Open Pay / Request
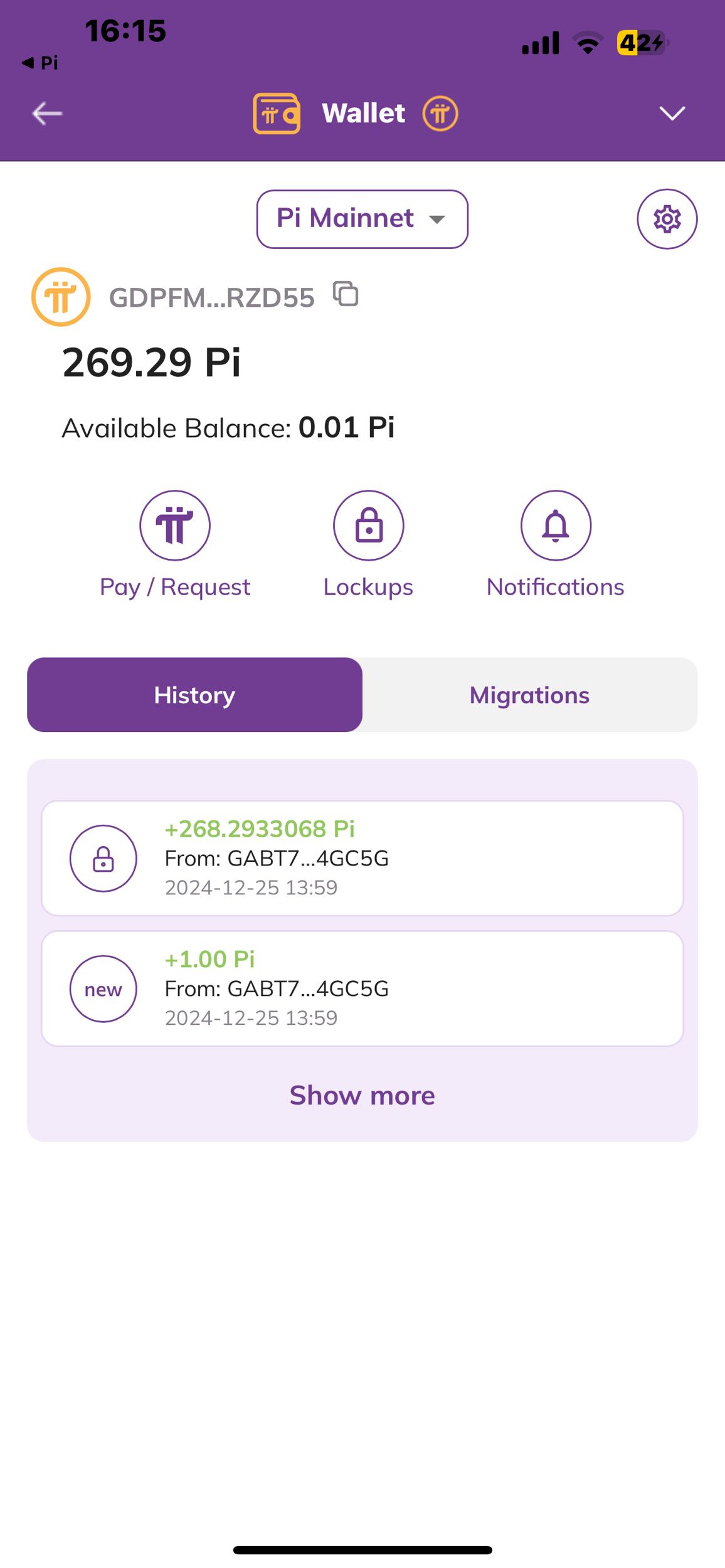Image resolution: width=725 pixels, height=1568 pixels. 175,526
